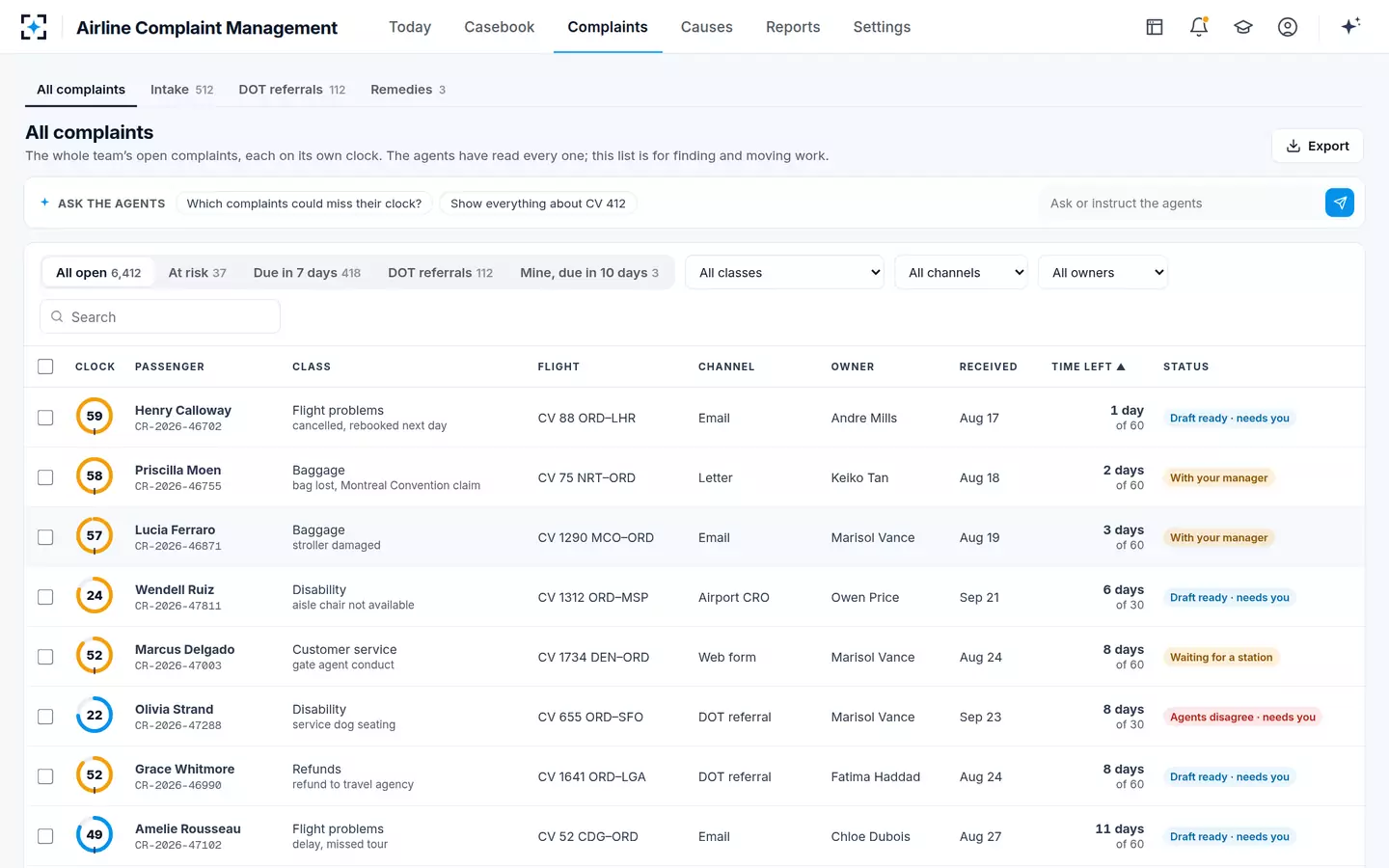1389x868 pixels.
Task: Tick Olivia Strand's row checkbox
Action: [x=45, y=717]
